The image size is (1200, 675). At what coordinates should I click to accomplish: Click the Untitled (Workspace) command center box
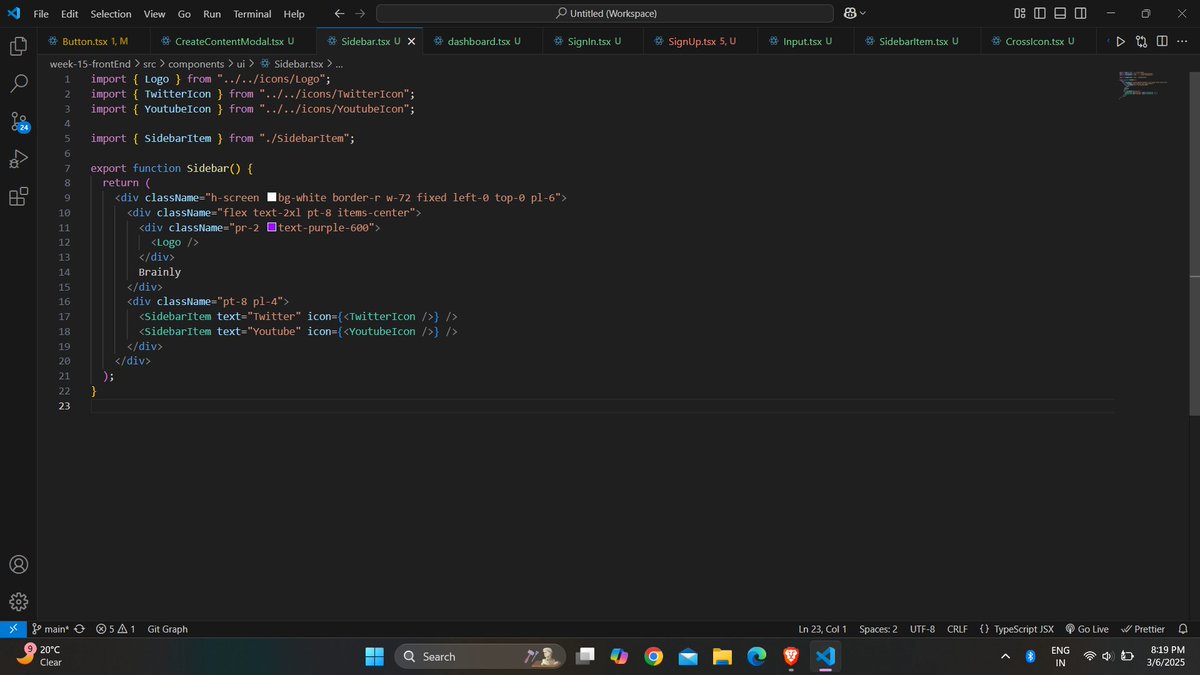pos(604,13)
